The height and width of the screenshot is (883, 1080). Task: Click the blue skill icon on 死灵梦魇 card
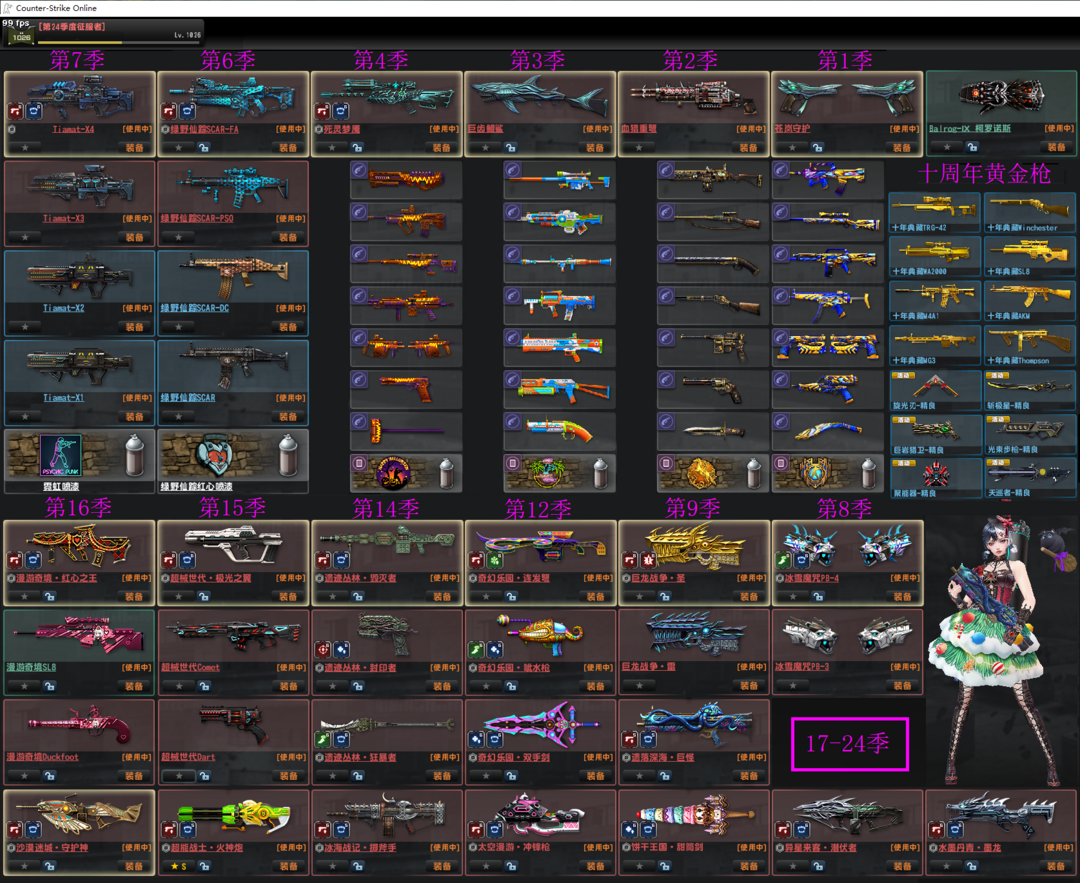click(x=341, y=111)
